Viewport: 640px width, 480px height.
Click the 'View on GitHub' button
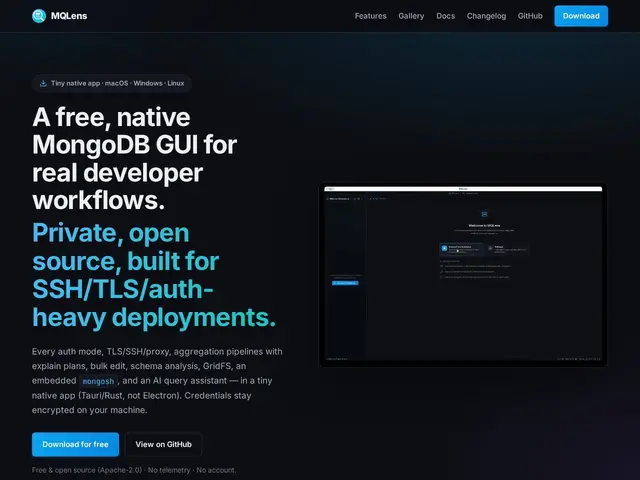[x=163, y=444]
